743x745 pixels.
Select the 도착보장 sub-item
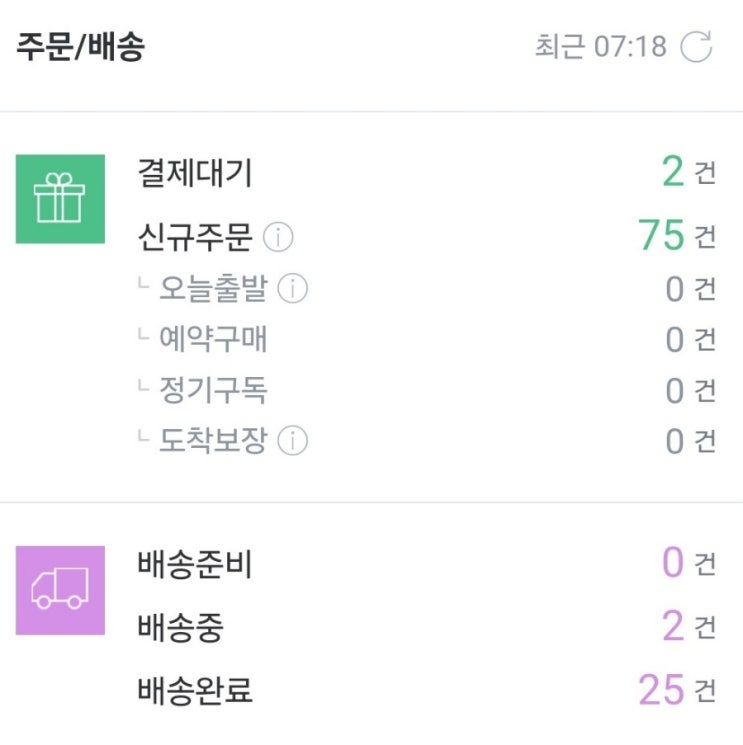(x=212, y=440)
